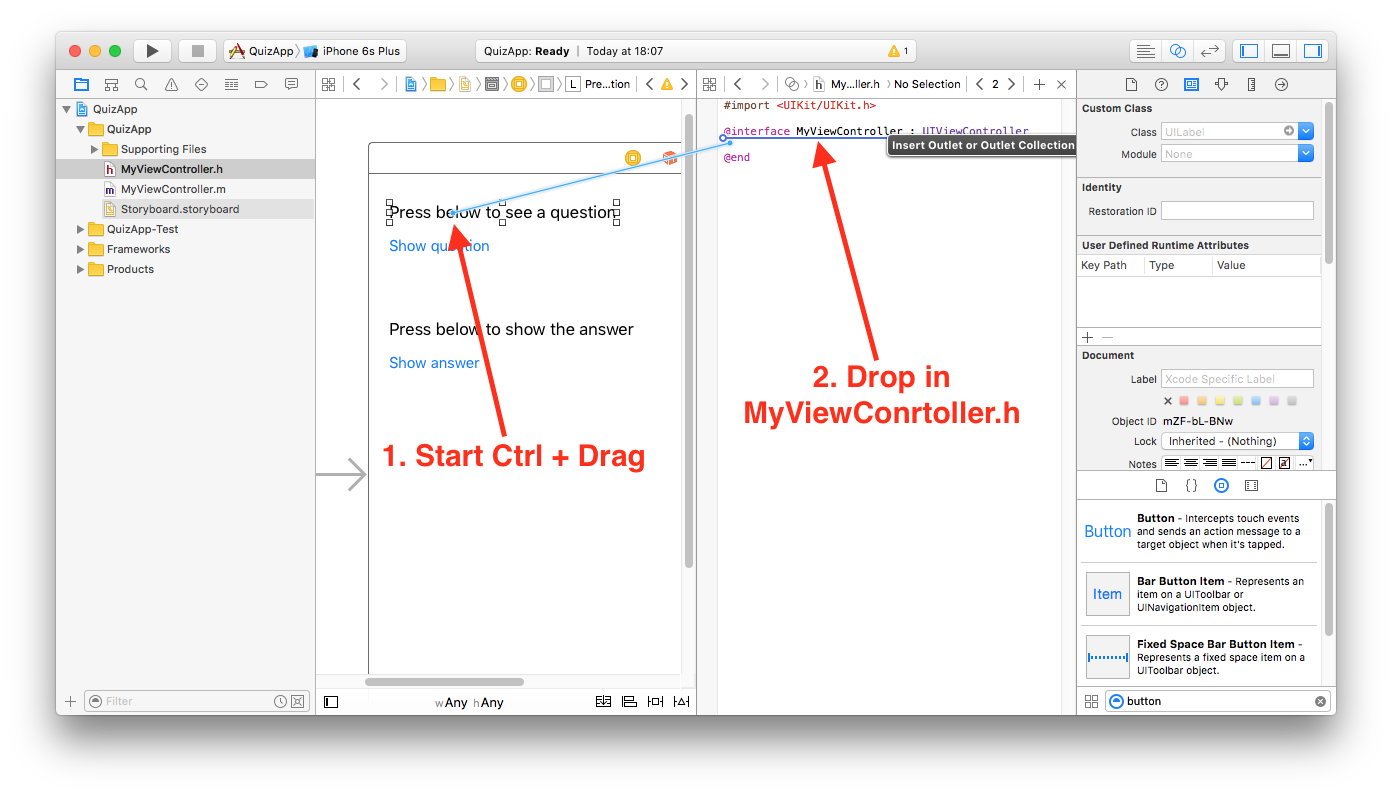Toggle the Debug area visibility
Viewport: 1392px width, 795px height.
[x=1281, y=51]
